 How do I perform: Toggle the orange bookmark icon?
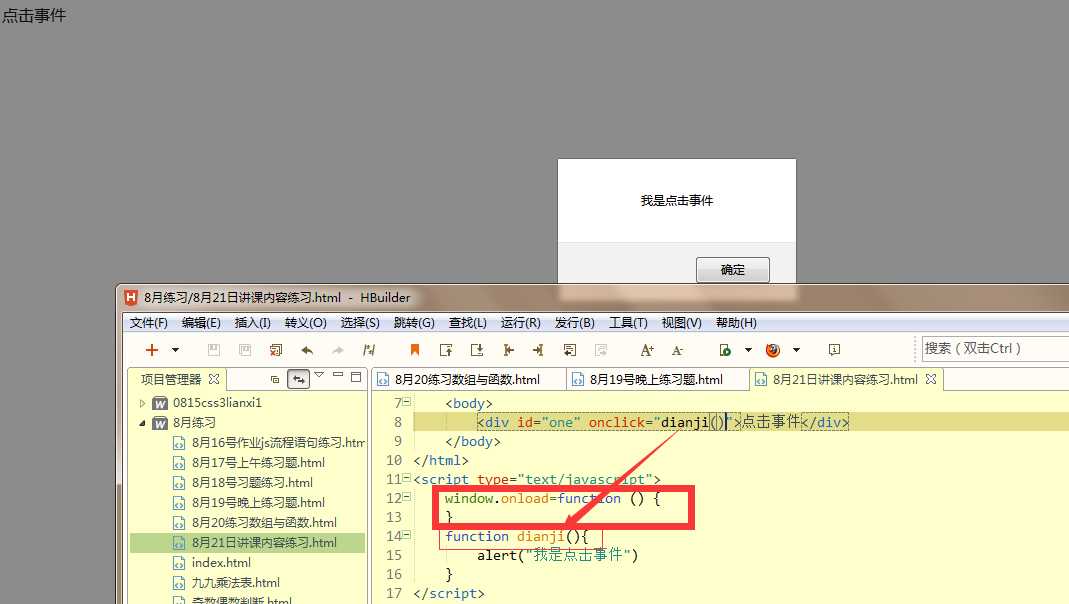415,350
